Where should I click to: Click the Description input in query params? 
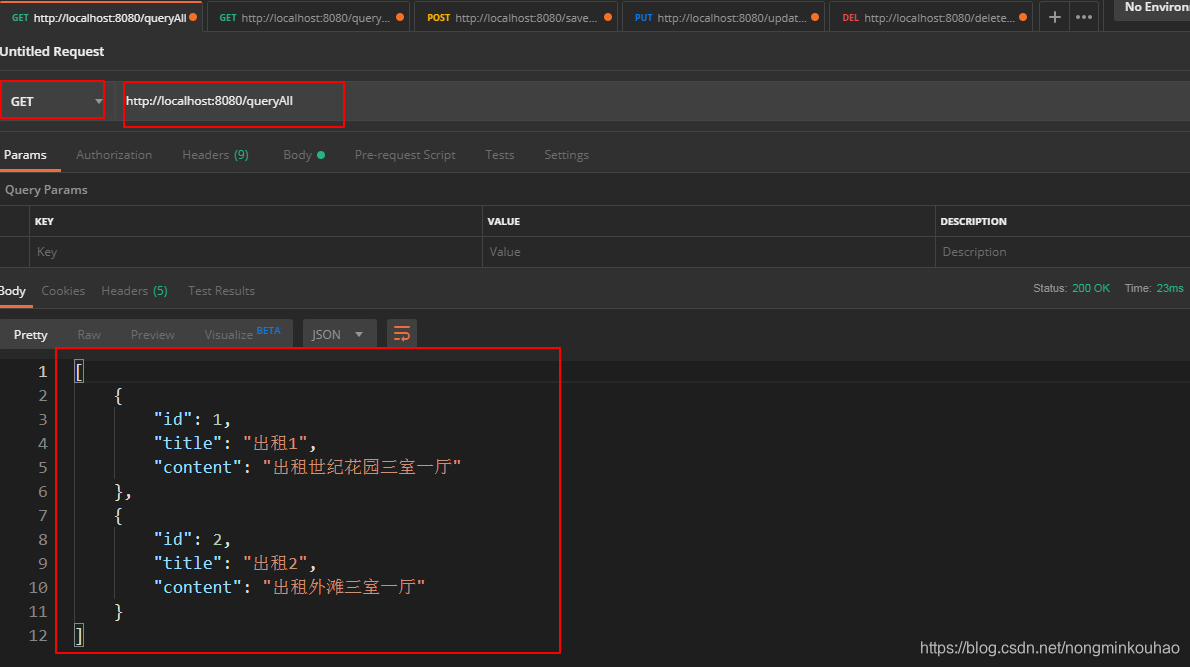coord(1062,252)
